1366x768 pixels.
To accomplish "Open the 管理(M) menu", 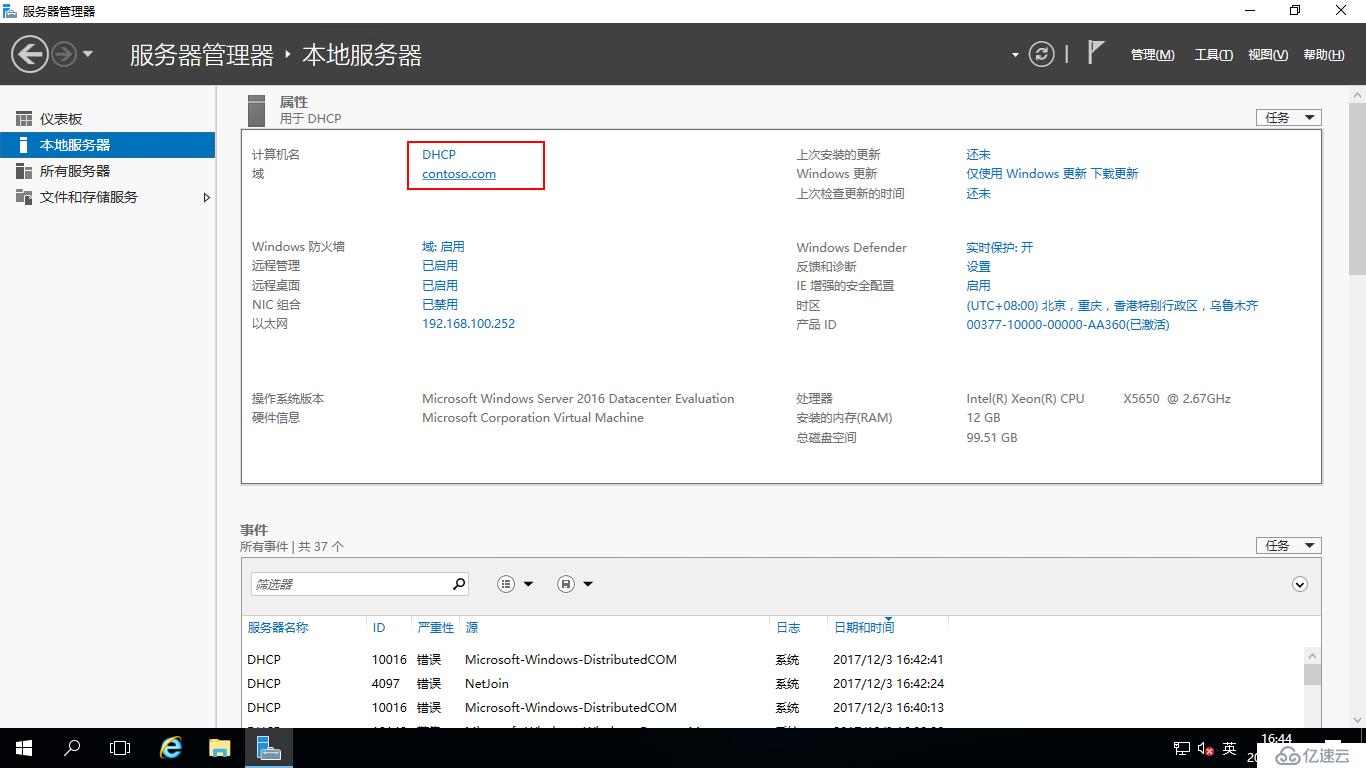I will 1153,55.
